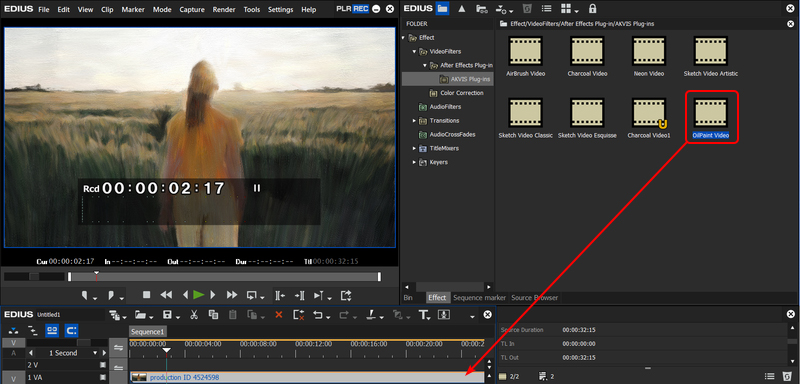The height and width of the screenshot is (384, 800).
Task: Click the Paste clipboard icon
Action: pos(233,315)
